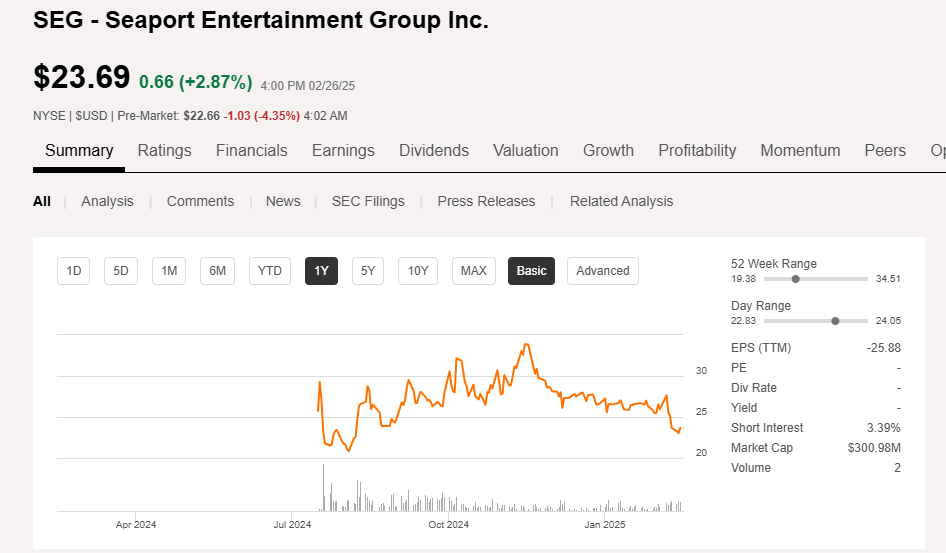Click the Div Rate label
Image resolution: width=946 pixels, height=553 pixels.
[x=754, y=388]
